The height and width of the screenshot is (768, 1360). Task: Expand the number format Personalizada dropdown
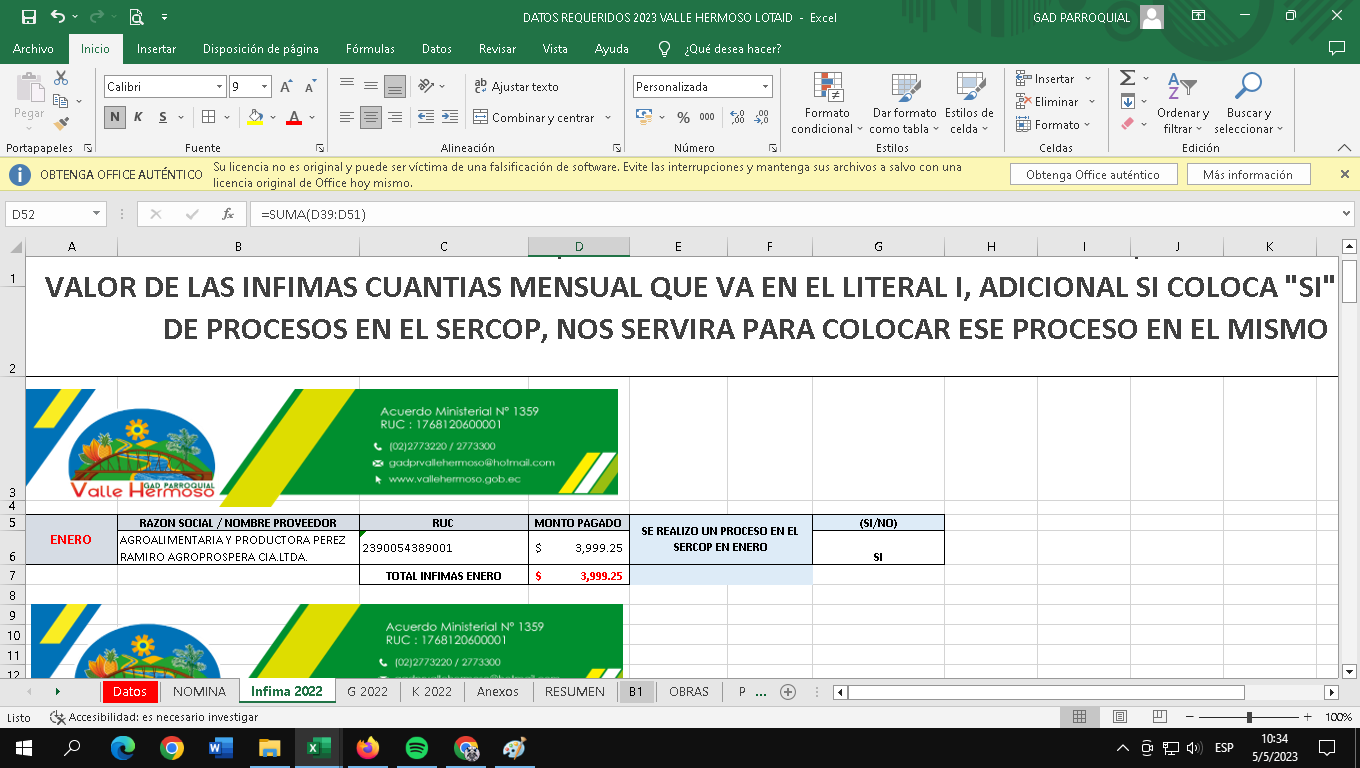[x=765, y=87]
